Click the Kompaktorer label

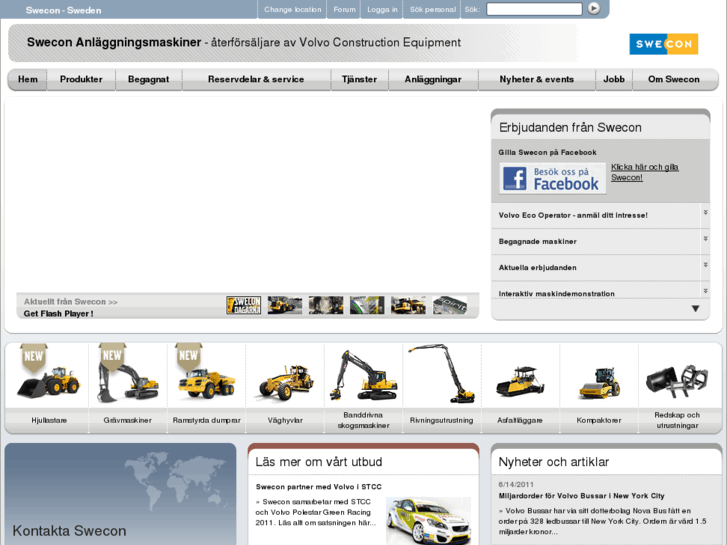tap(599, 420)
